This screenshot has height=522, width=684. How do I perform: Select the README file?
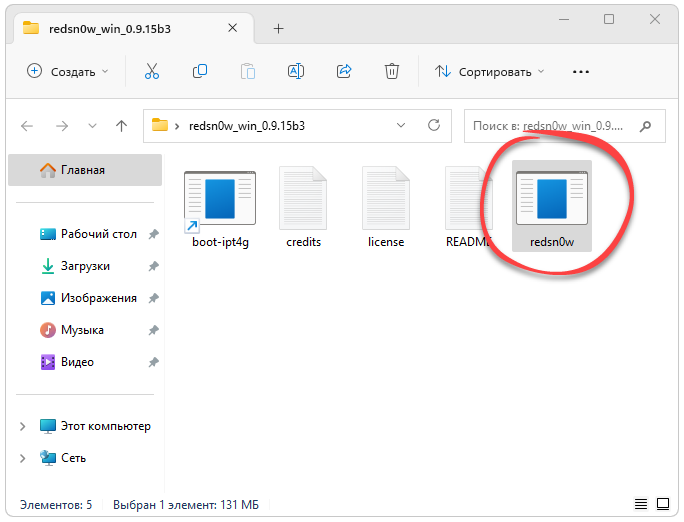pyautogui.click(x=467, y=208)
